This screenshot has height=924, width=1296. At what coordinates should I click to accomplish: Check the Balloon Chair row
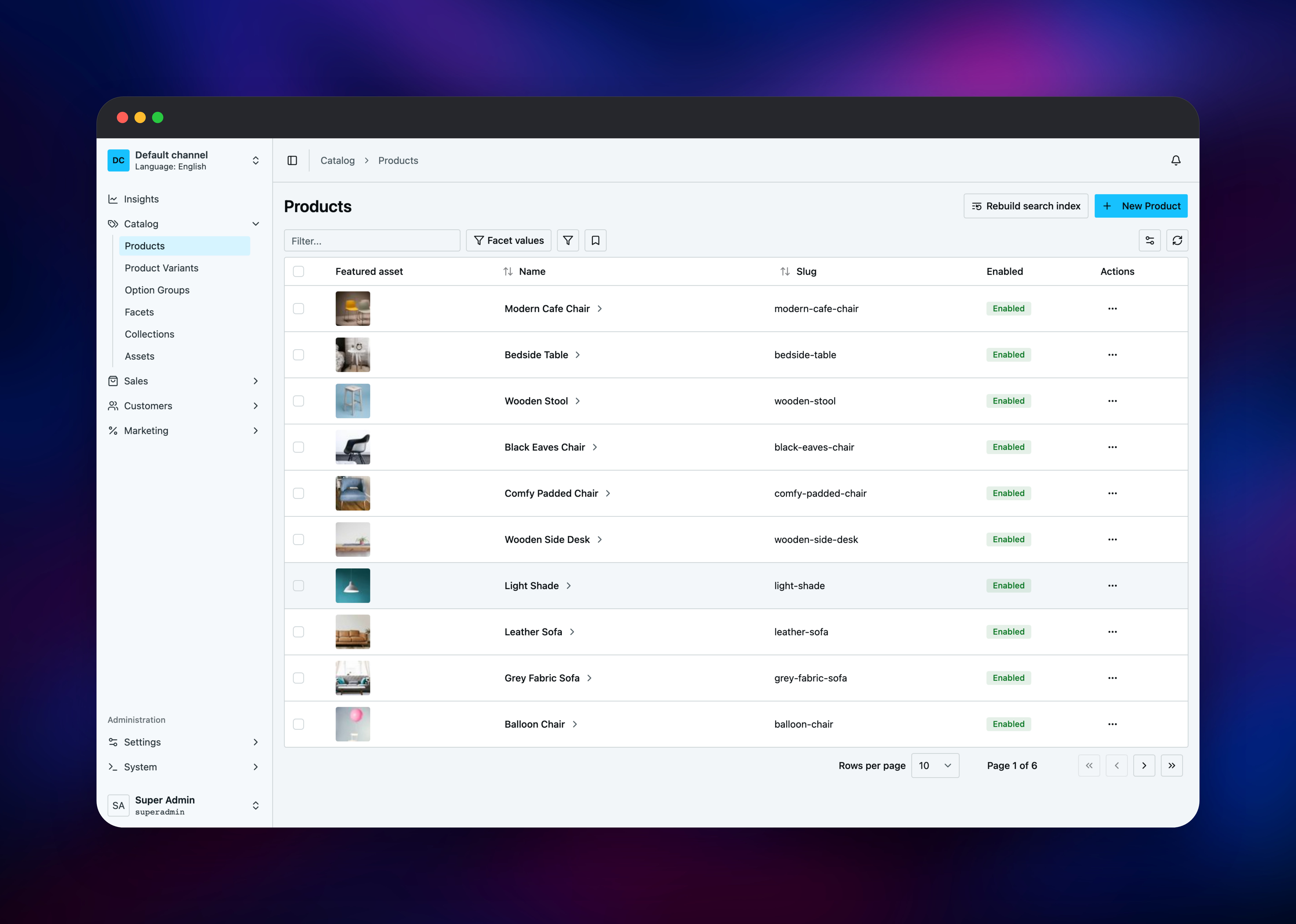pos(298,724)
